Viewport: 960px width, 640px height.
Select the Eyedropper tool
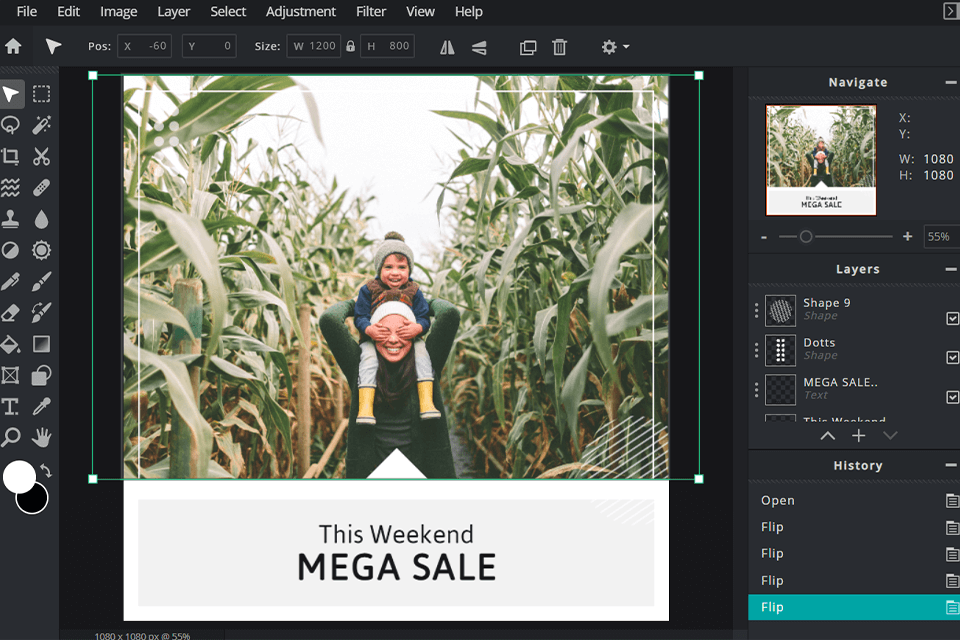(x=41, y=406)
